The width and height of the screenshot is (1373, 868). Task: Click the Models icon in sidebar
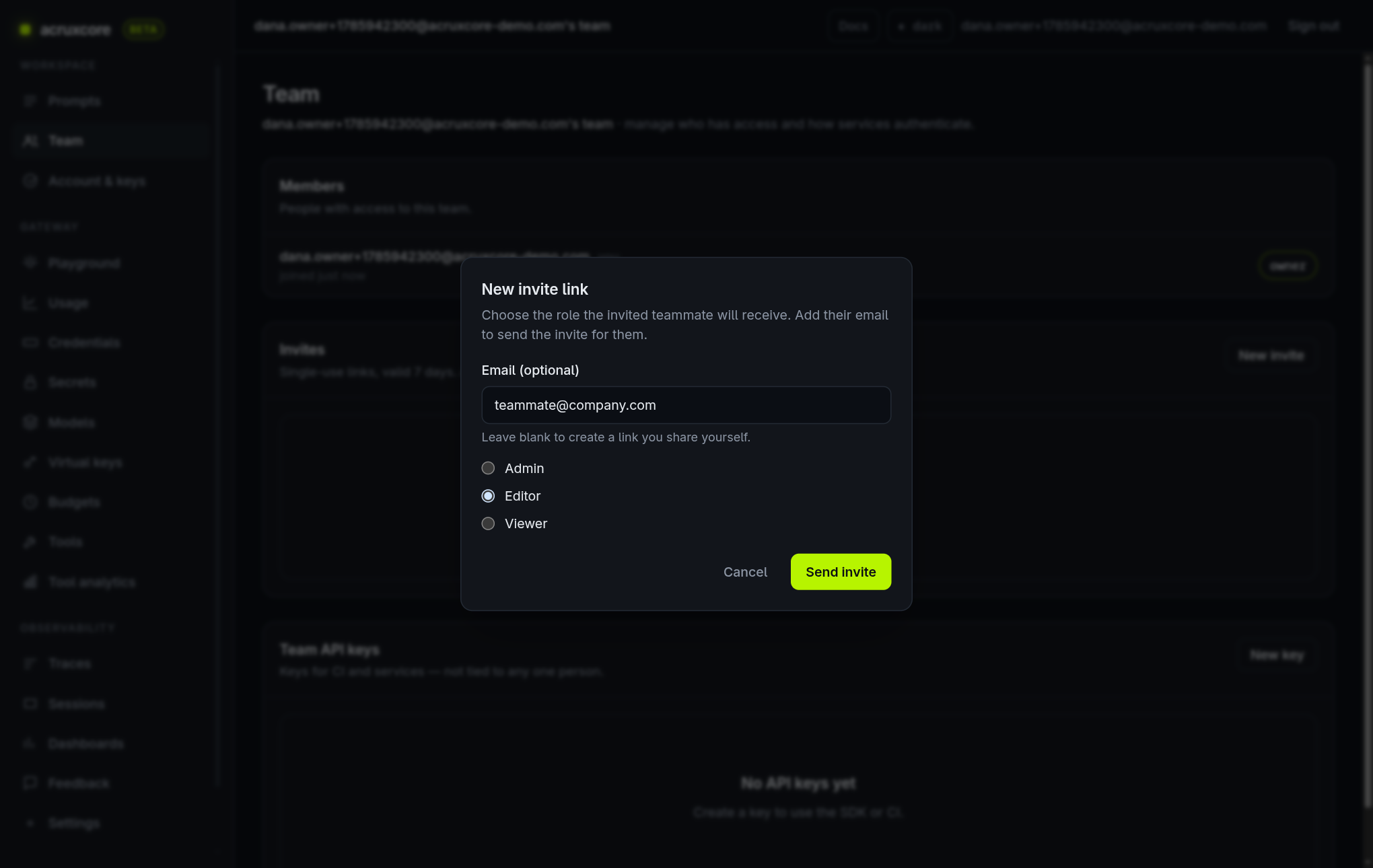click(x=30, y=423)
